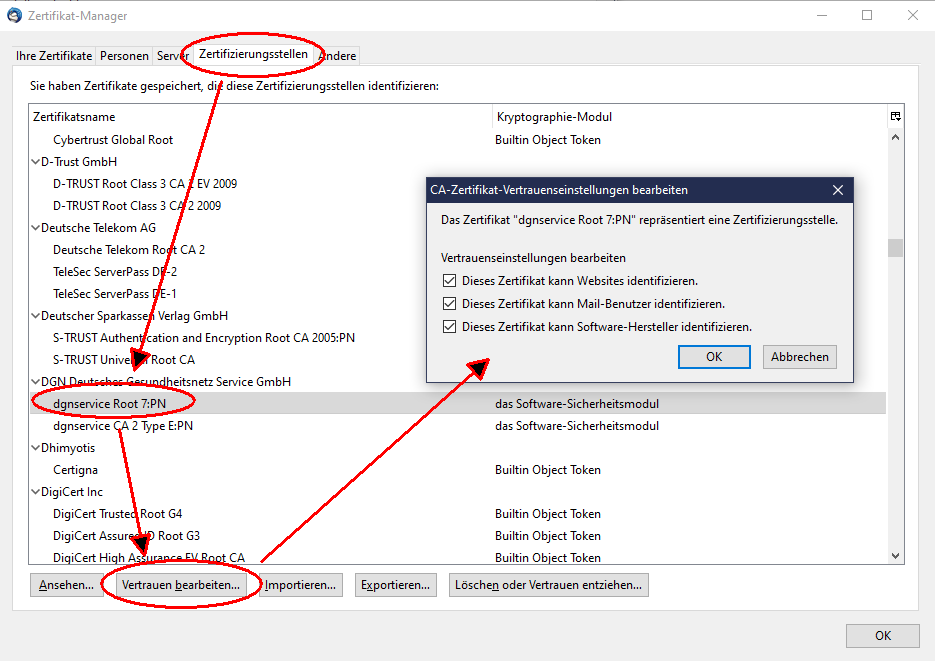Collapse the D-Trust GmbH group
Screen dimensions: 935x661
36,162
